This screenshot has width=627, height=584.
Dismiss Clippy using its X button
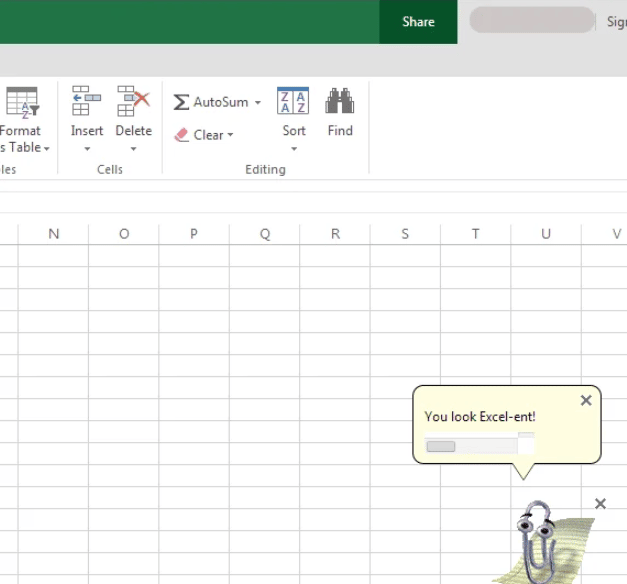coord(600,503)
